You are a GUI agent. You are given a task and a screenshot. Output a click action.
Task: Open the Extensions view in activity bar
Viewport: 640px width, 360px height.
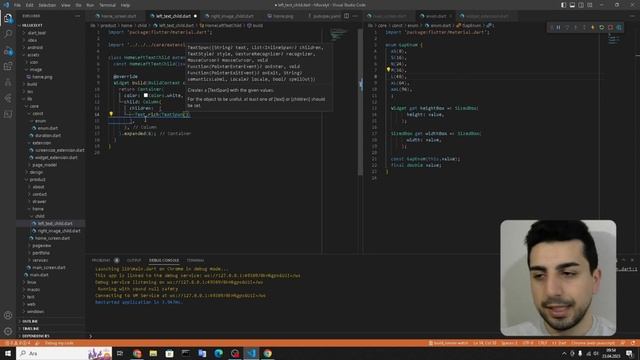(x=8, y=67)
